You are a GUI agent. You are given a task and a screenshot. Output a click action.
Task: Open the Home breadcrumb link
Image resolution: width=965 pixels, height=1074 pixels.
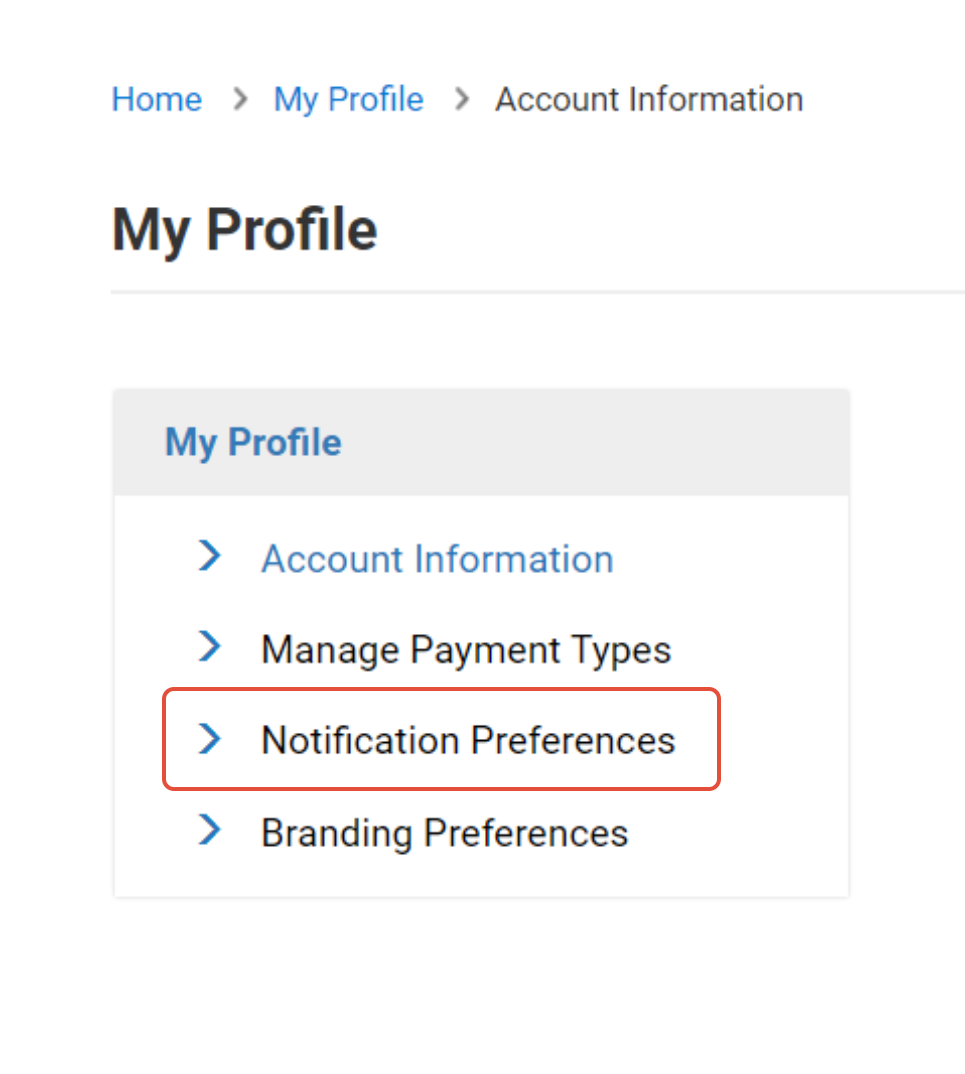point(157,99)
